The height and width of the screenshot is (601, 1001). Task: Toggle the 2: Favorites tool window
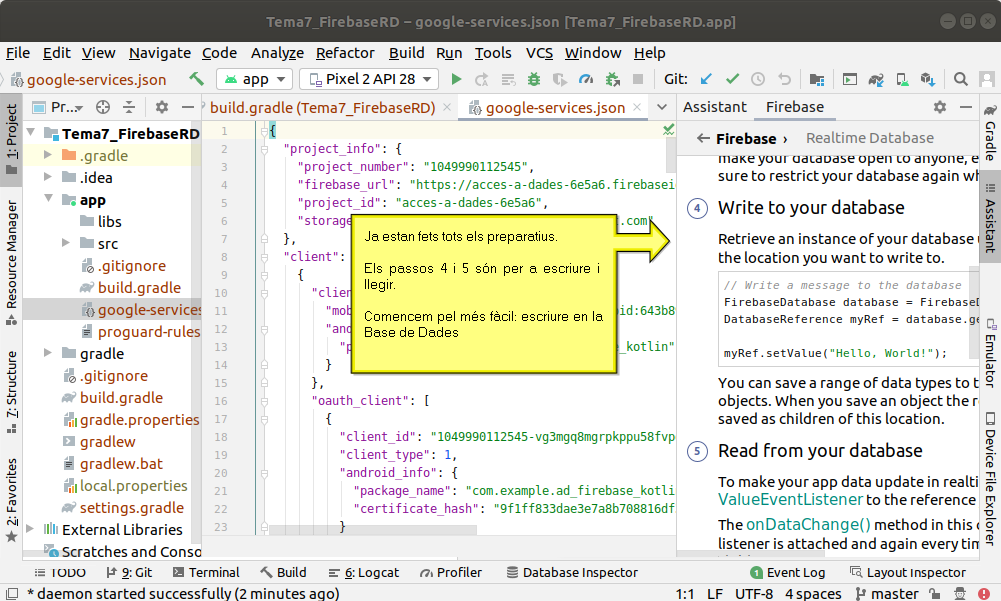[11, 500]
